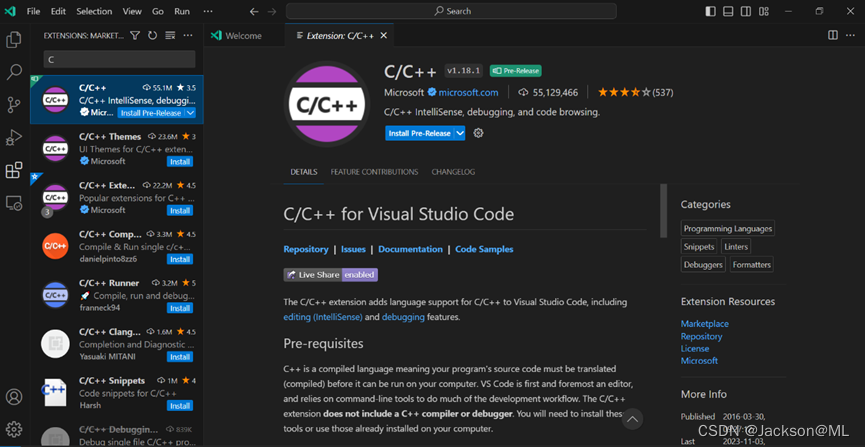This screenshot has height=447, width=865.
Task: Install the C/C++ Themes extension
Action: coord(180,162)
